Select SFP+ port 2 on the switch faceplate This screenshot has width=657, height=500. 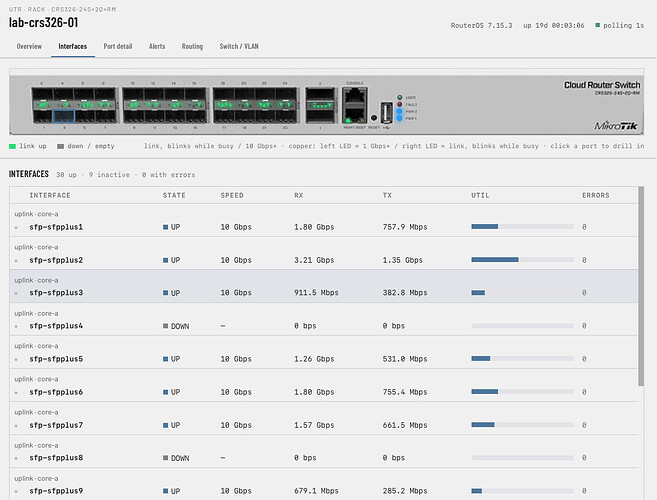pyautogui.click(x=43, y=93)
